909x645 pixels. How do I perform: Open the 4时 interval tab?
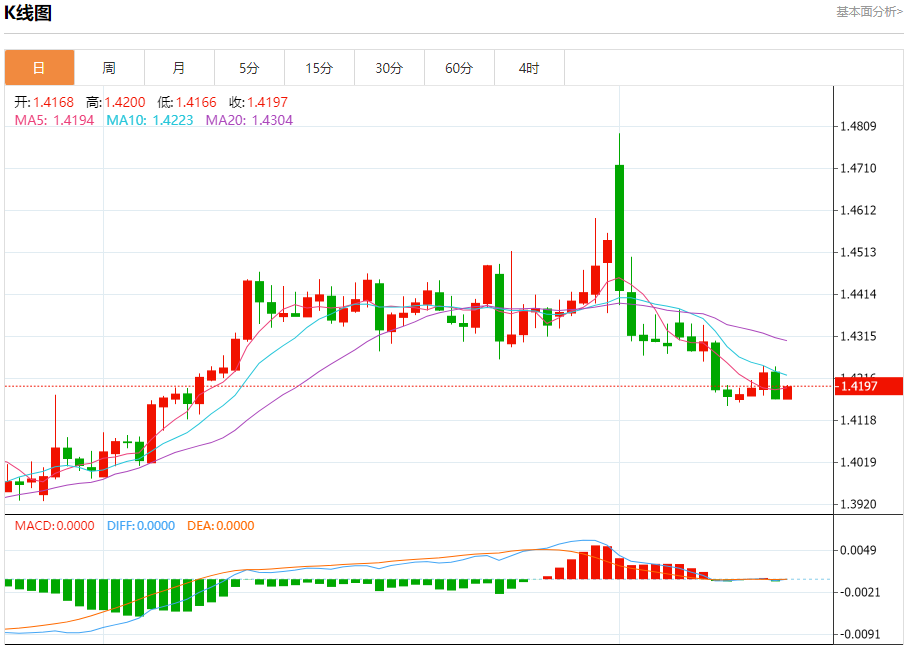click(529, 68)
